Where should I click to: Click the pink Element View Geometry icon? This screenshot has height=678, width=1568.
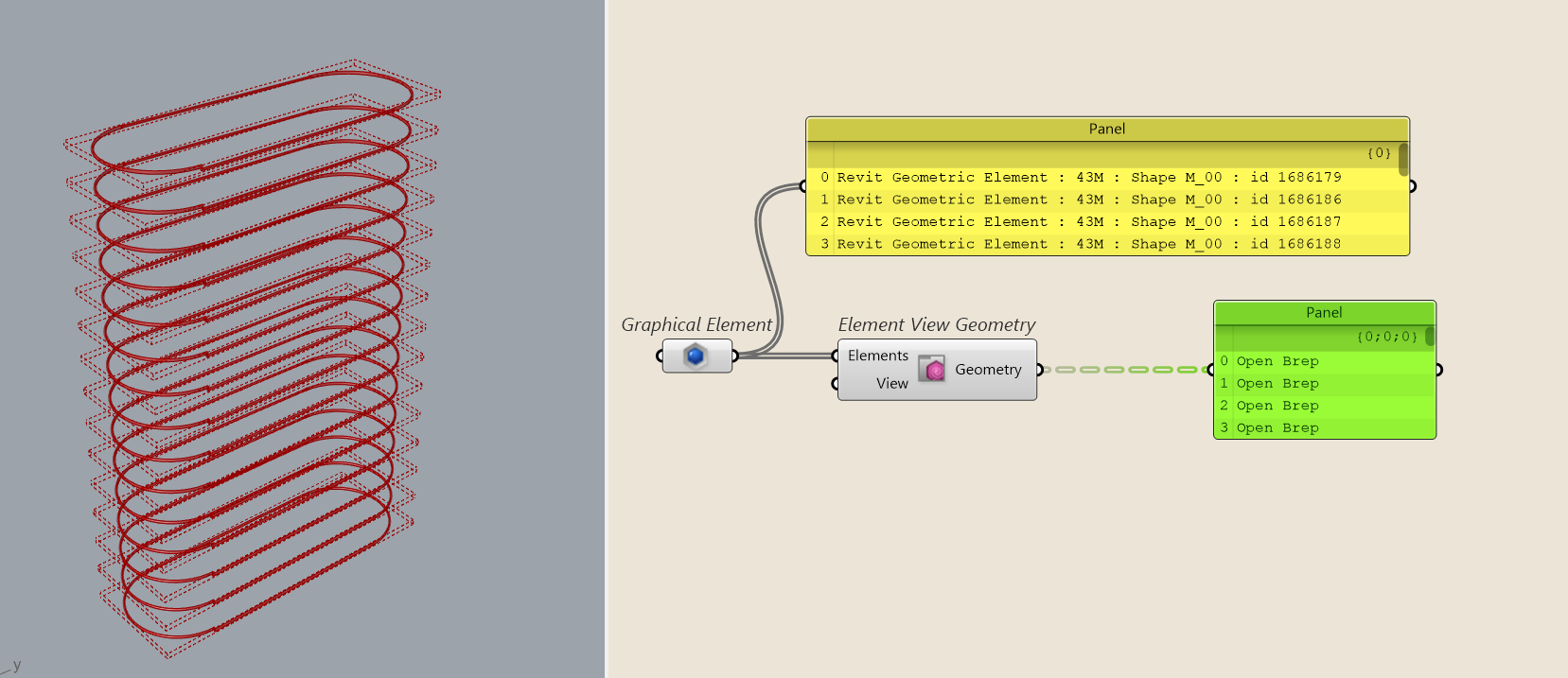tap(932, 370)
